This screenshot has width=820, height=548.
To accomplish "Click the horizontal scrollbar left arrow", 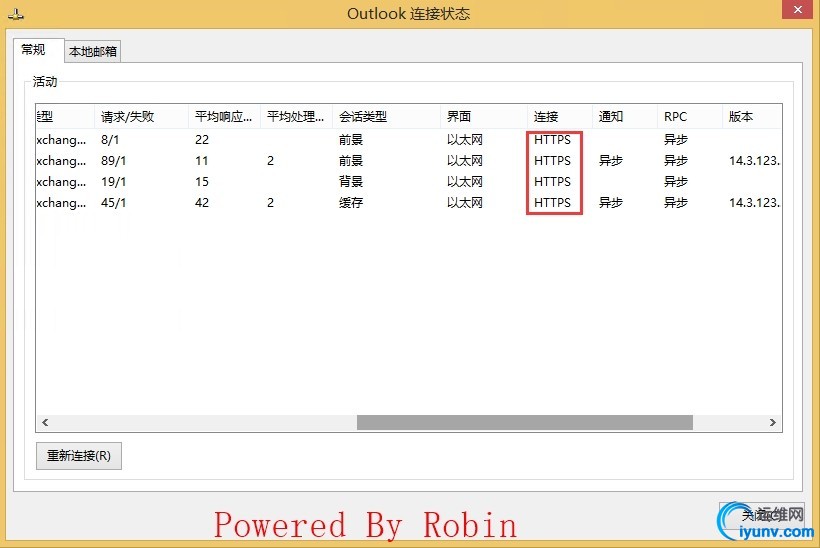I will coord(45,422).
